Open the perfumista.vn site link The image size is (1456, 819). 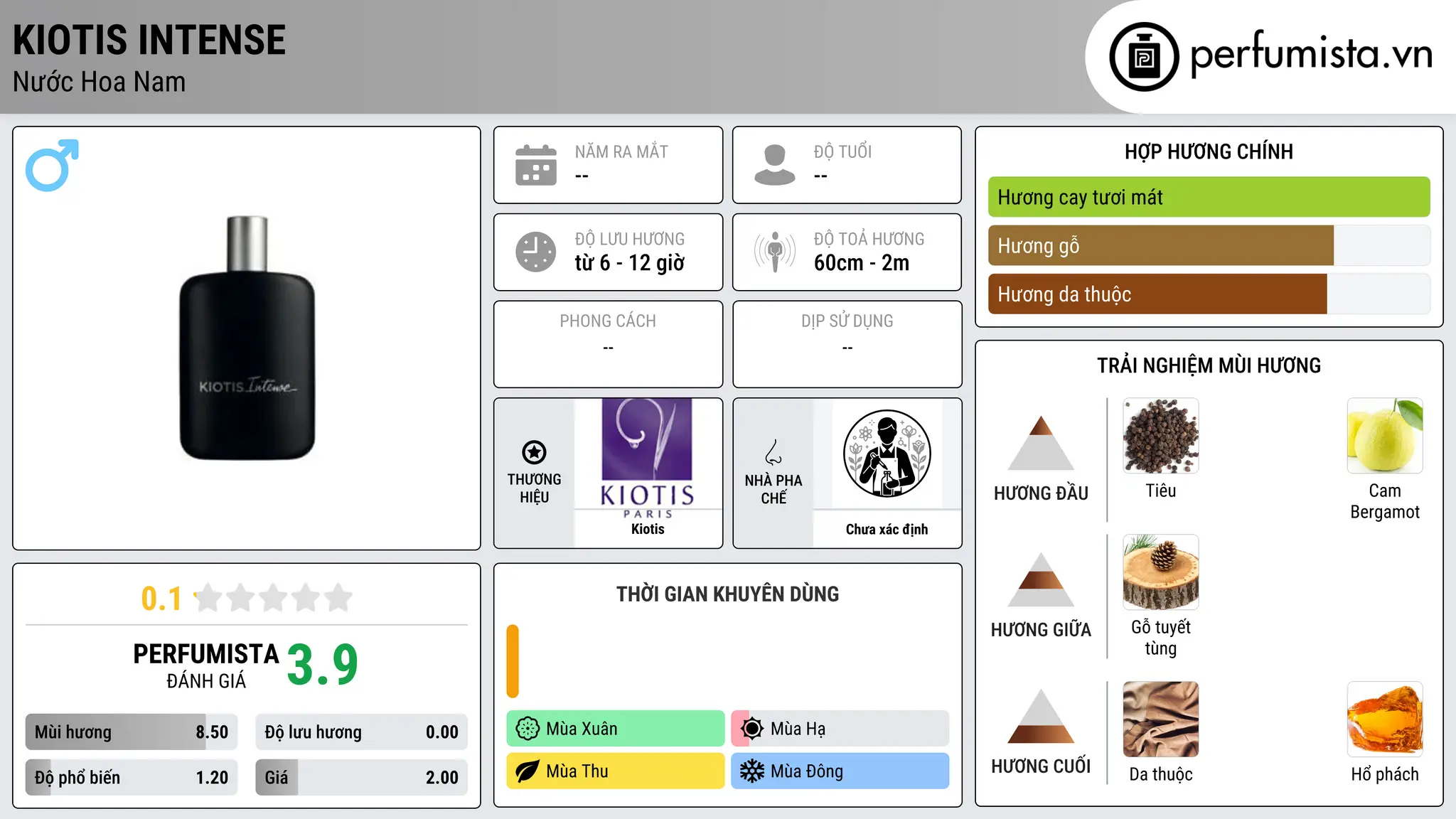(1312, 54)
